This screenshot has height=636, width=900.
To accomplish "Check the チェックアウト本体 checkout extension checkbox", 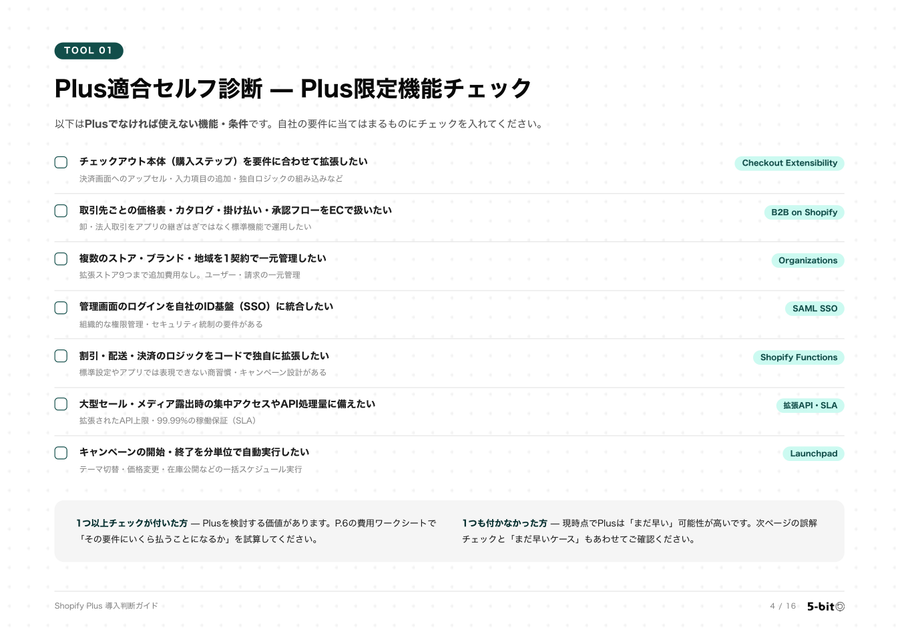I will point(61,162).
